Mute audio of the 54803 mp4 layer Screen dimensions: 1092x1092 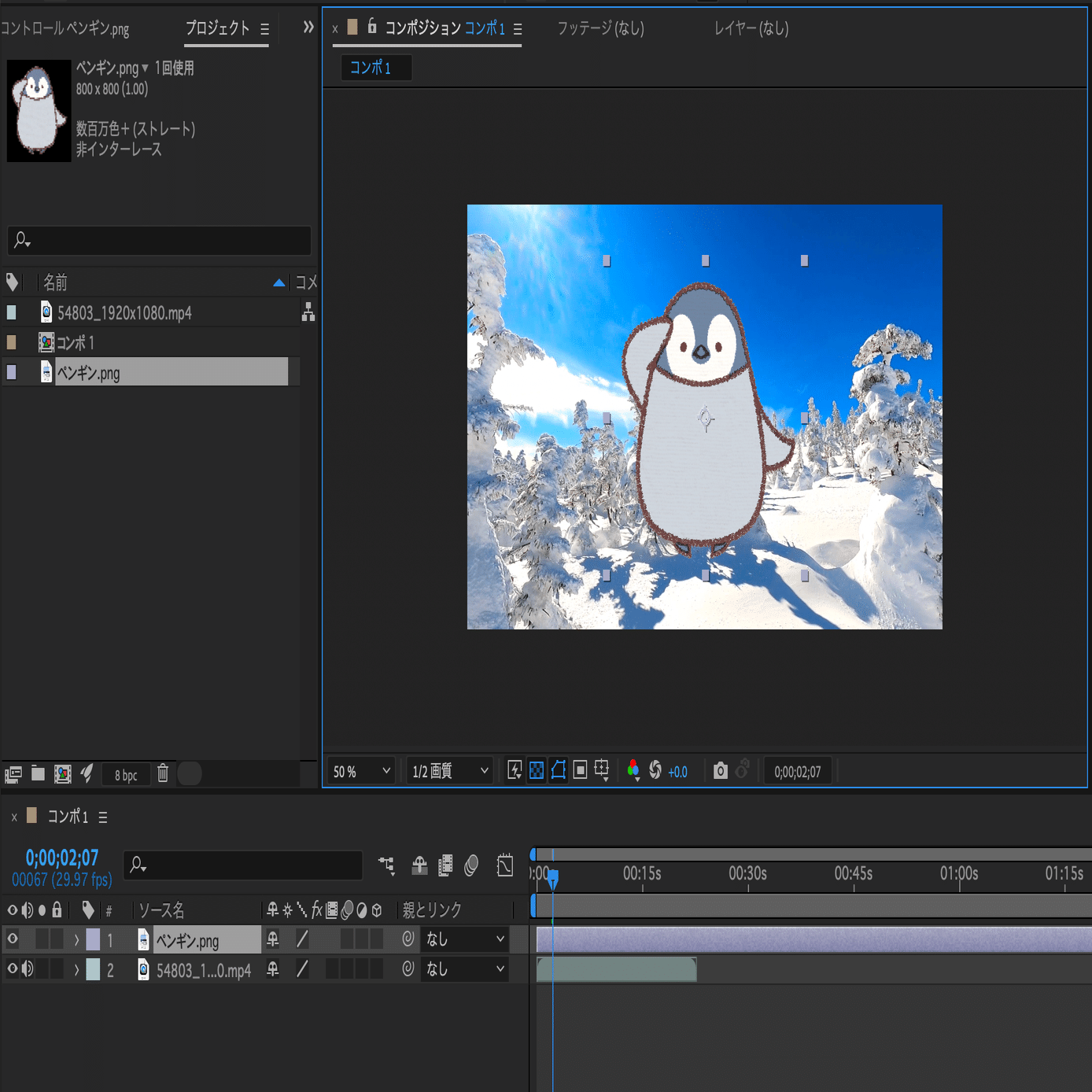28,969
